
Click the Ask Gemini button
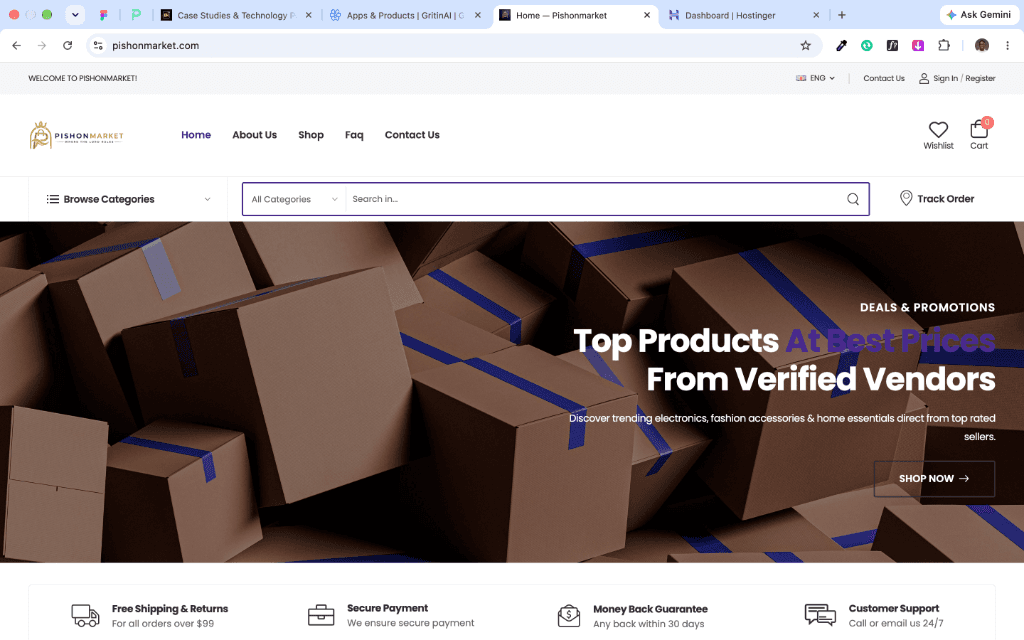(x=979, y=14)
